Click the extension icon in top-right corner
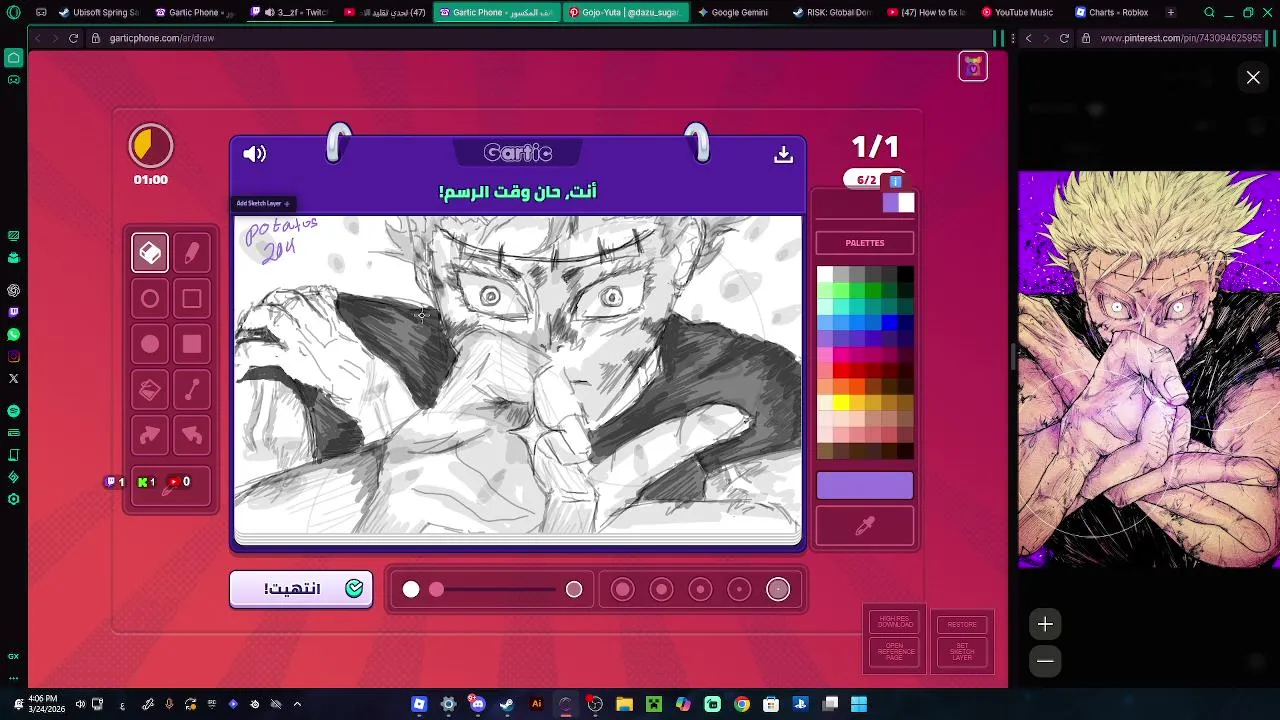The image size is (1280, 720). pos(973,67)
